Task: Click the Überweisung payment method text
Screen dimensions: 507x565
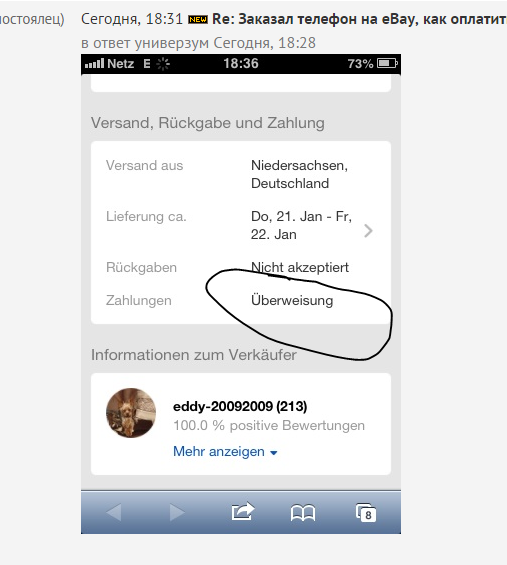Action: click(x=292, y=301)
